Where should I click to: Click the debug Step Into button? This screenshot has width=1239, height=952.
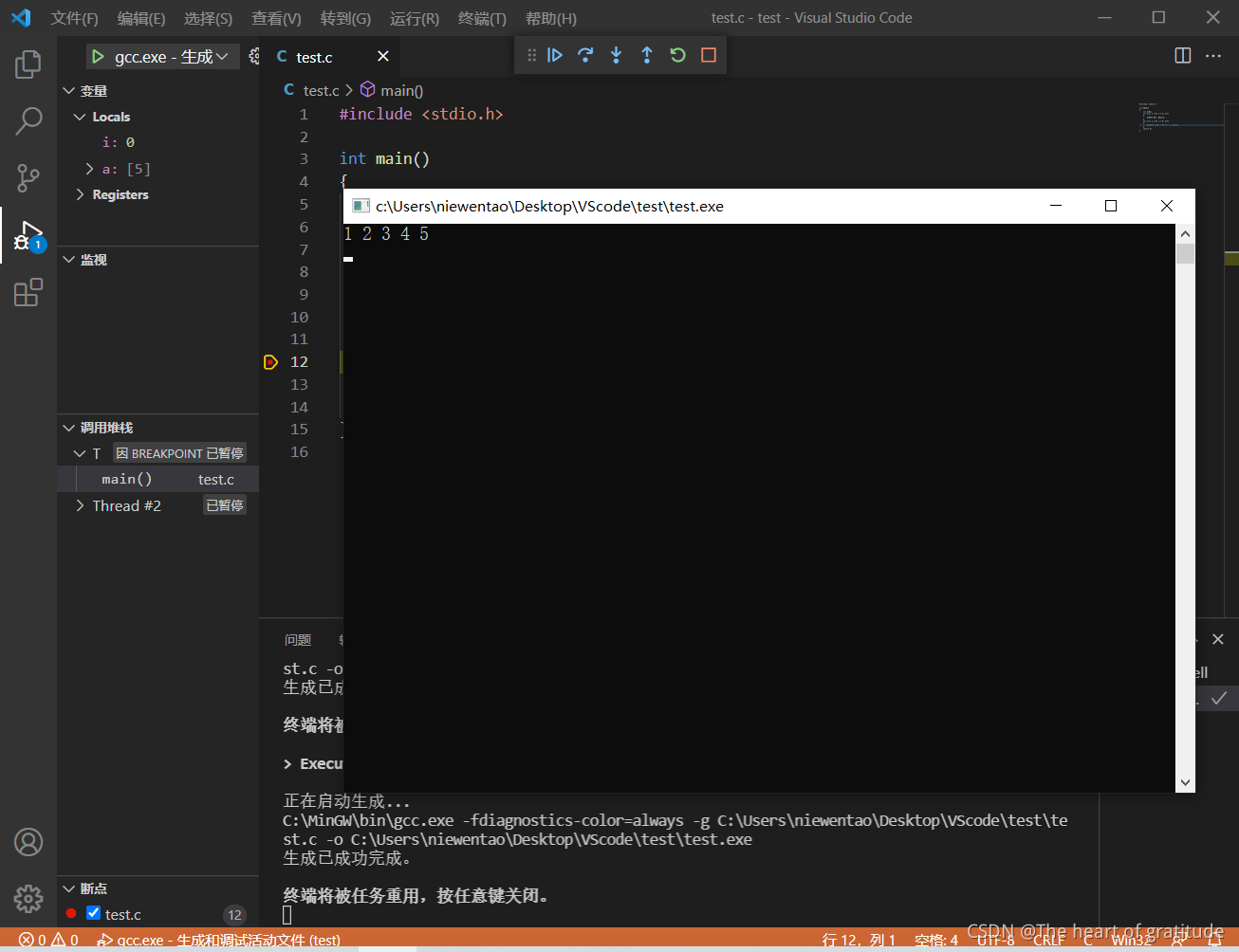click(616, 55)
